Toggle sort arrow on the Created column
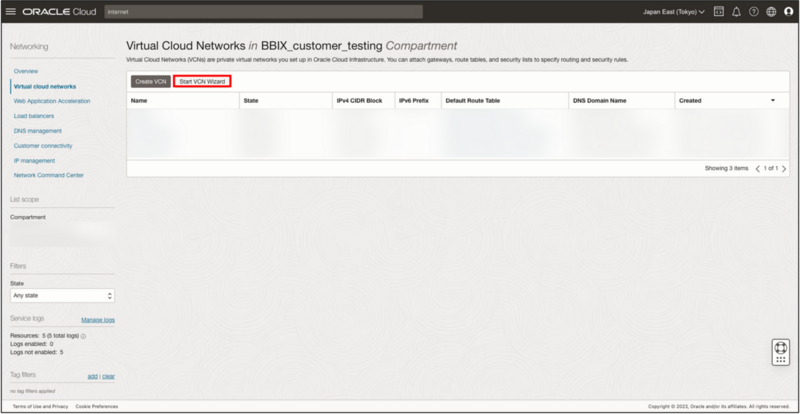 click(x=772, y=101)
